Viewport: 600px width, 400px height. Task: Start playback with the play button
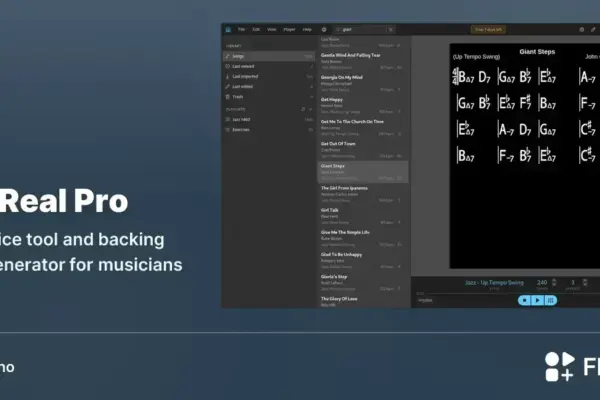coord(537,300)
